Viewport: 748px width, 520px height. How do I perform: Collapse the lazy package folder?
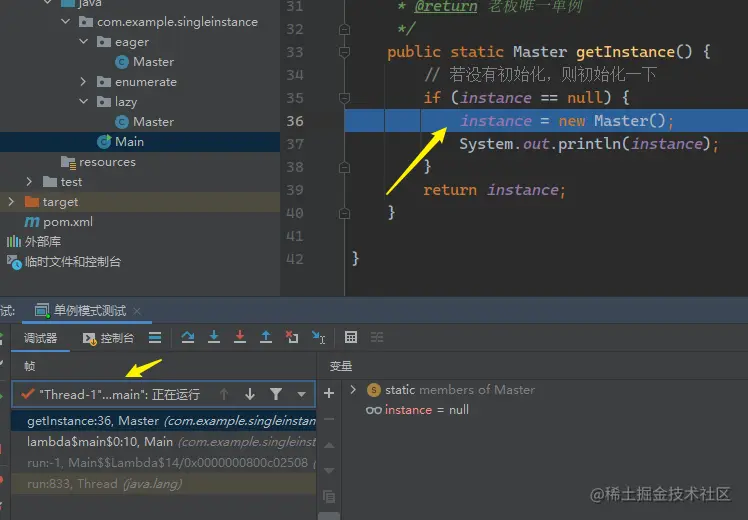coord(83,102)
